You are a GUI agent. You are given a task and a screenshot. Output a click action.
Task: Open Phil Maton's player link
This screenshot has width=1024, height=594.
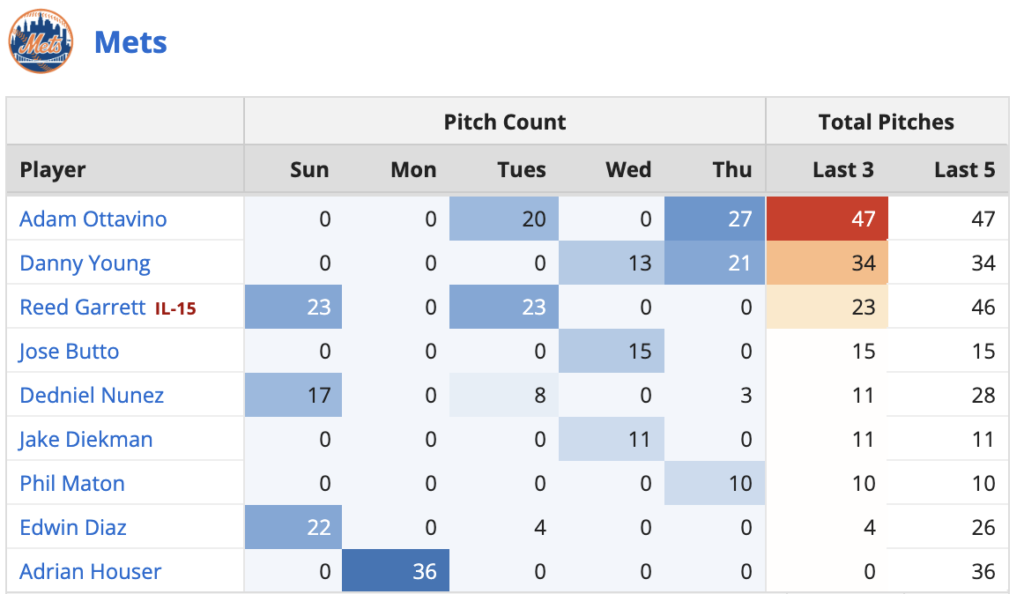click(x=72, y=483)
